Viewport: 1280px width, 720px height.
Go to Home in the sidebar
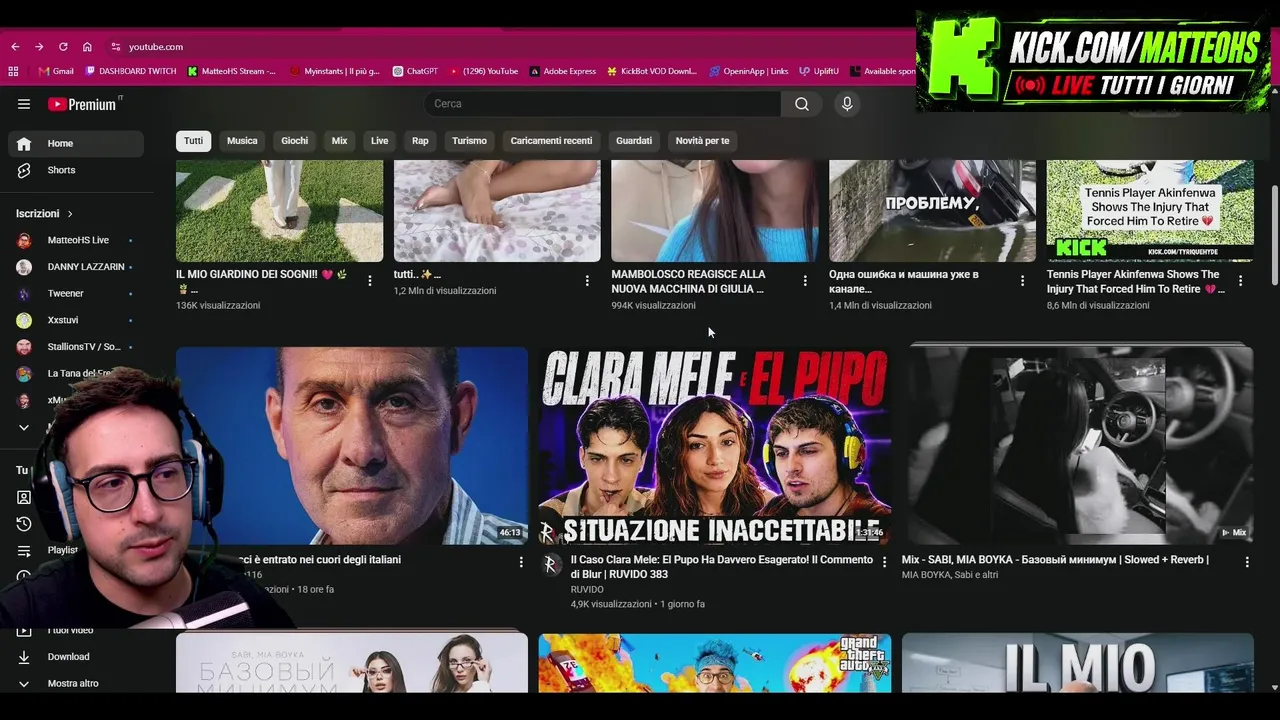[x=76, y=144]
